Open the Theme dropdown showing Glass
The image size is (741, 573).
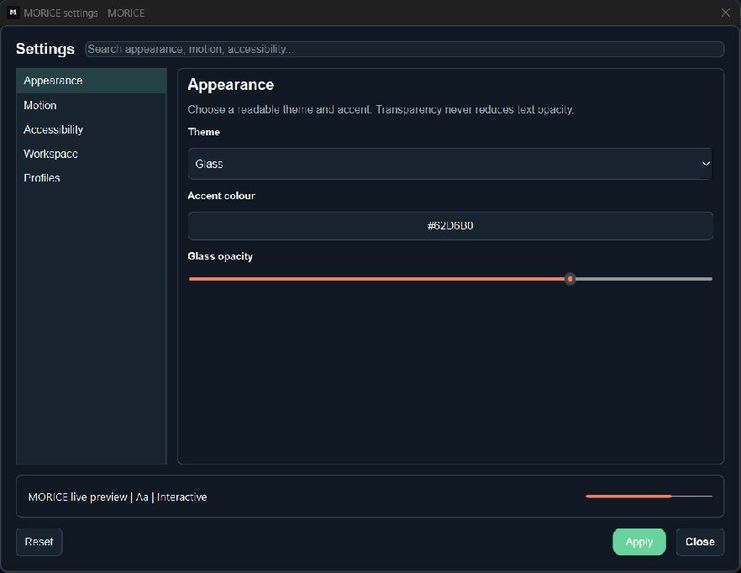coord(450,163)
